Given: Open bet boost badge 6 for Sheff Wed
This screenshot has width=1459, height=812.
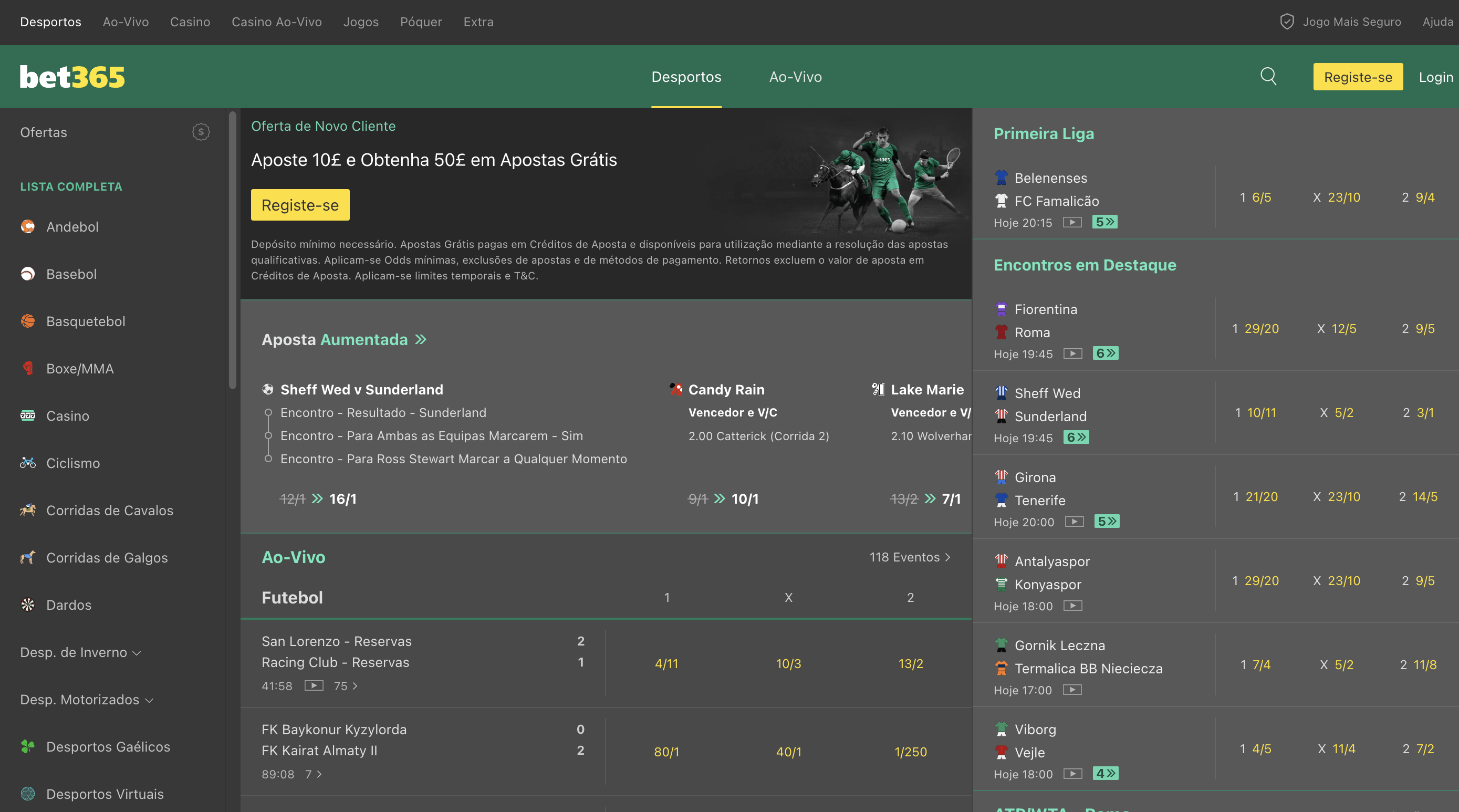Looking at the screenshot, I should click(1076, 437).
